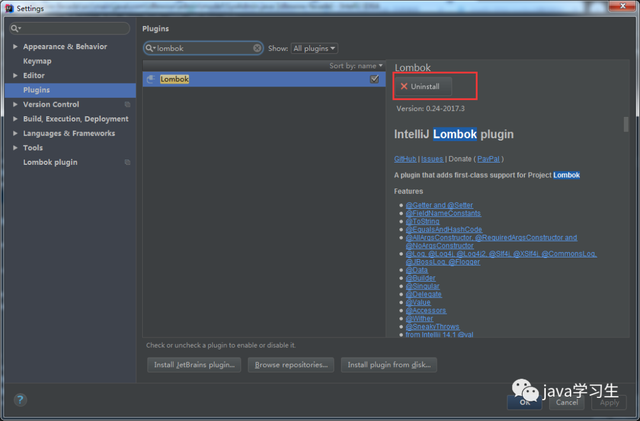Open the Sort by name dropdown
The image size is (640, 421).
[356, 66]
